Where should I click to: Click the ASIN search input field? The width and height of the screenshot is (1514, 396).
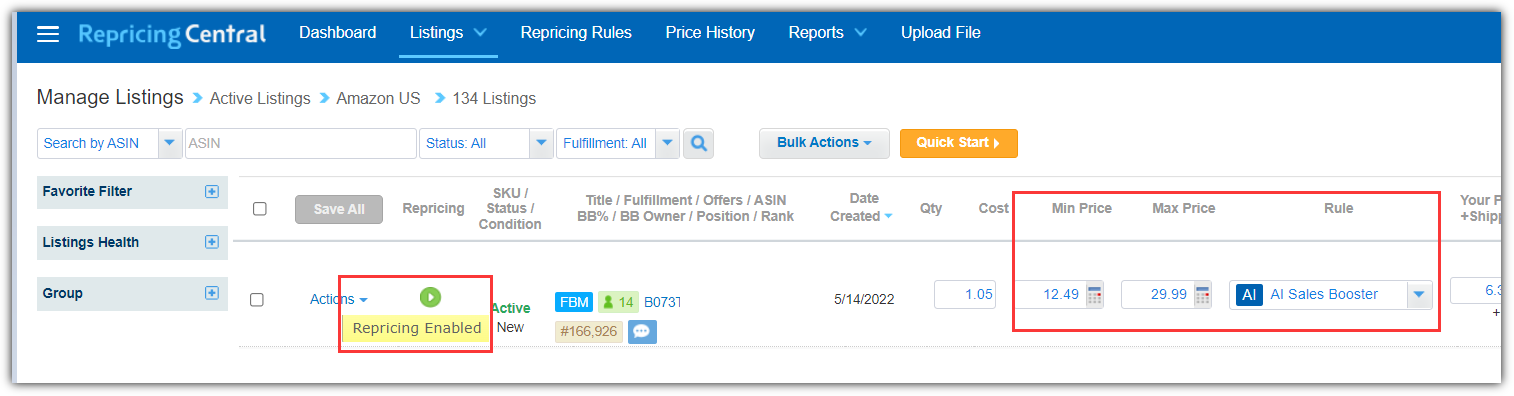pyautogui.click(x=301, y=144)
